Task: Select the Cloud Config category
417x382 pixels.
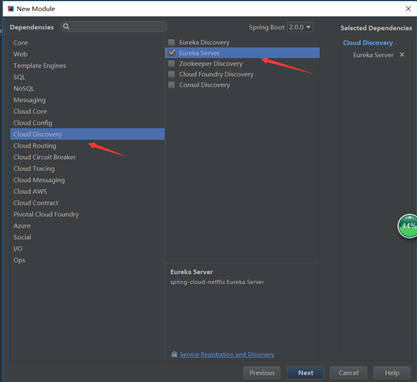Action: pos(87,123)
